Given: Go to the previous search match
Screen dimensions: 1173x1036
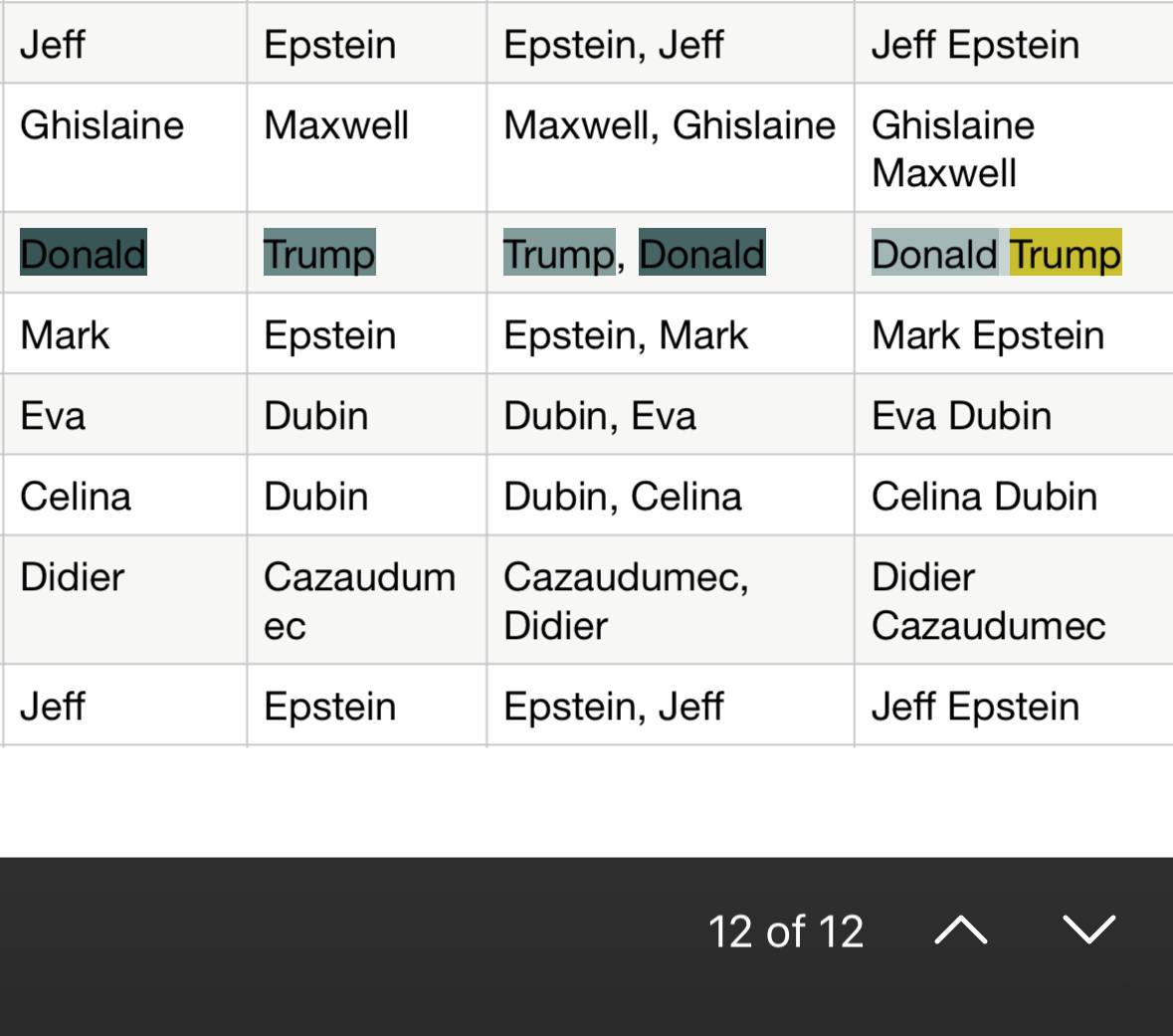Looking at the screenshot, I should pyautogui.click(x=961, y=932).
